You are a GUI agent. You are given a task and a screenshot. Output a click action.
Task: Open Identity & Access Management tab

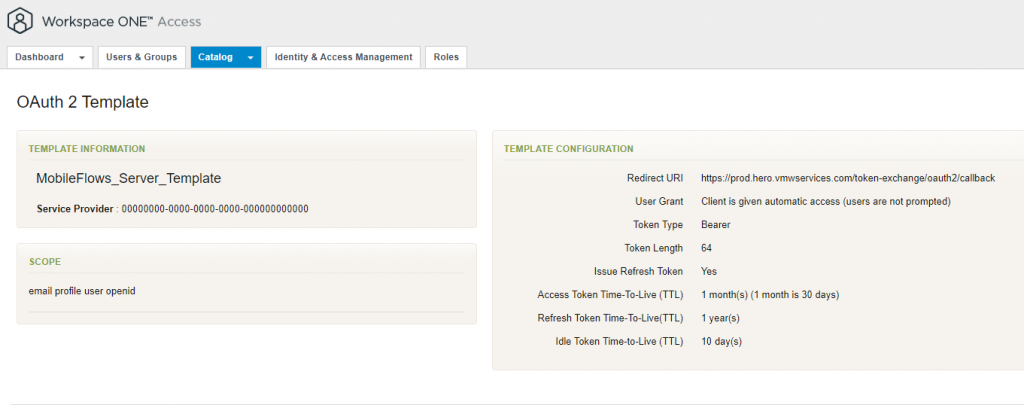(344, 57)
